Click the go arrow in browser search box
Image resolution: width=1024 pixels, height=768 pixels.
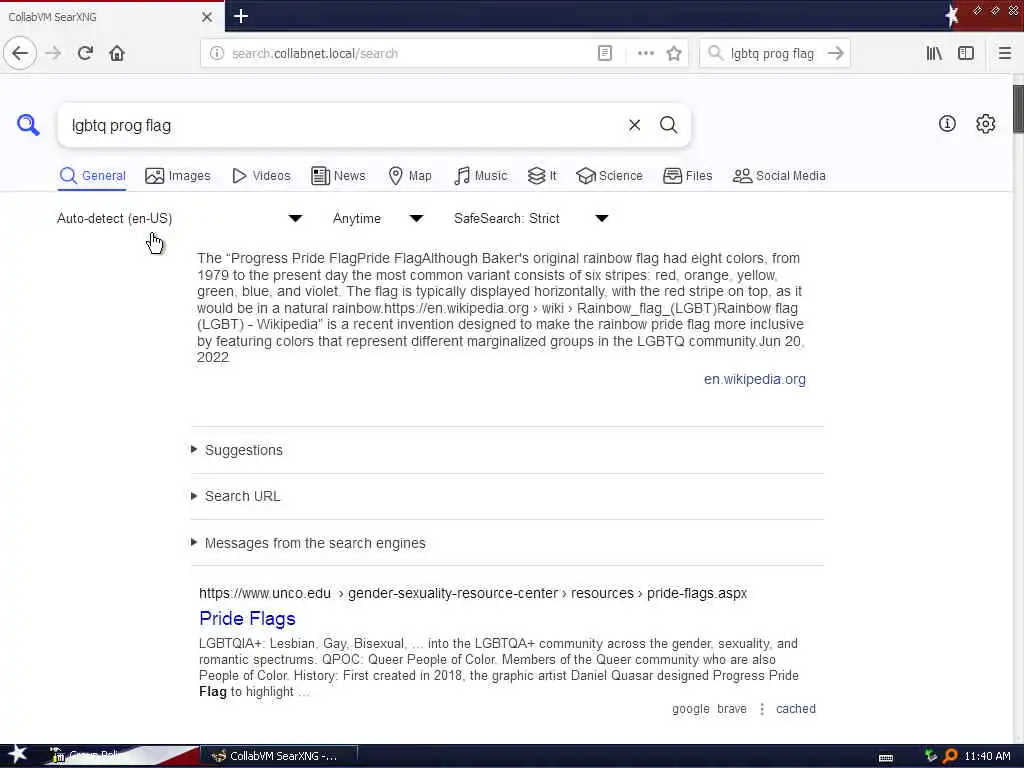(835, 54)
